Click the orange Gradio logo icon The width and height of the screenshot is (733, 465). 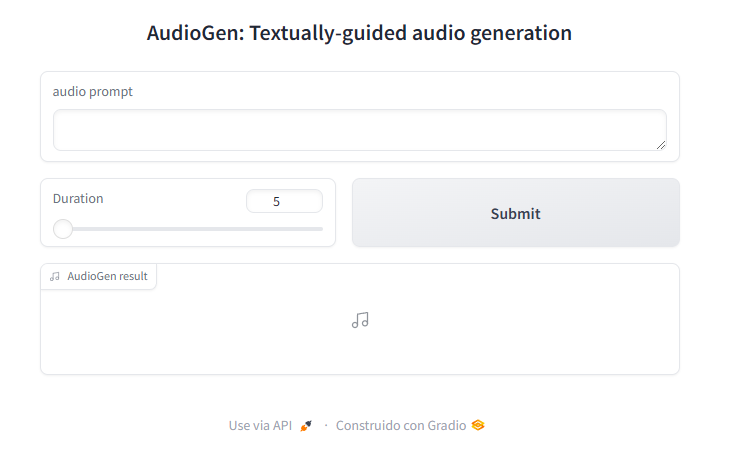click(x=478, y=425)
